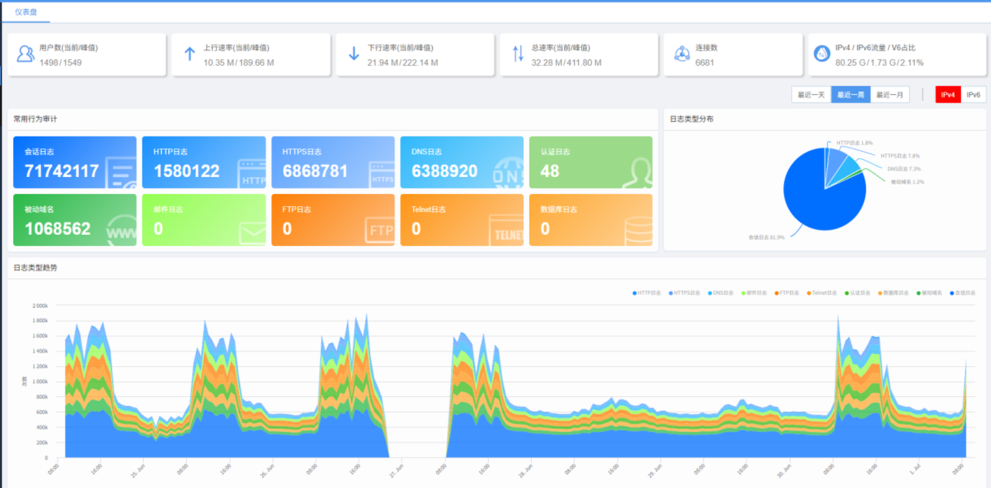This screenshot has height=488, width=991.
Task: Click the document icon on 会话日志 card
Action: 121,173
